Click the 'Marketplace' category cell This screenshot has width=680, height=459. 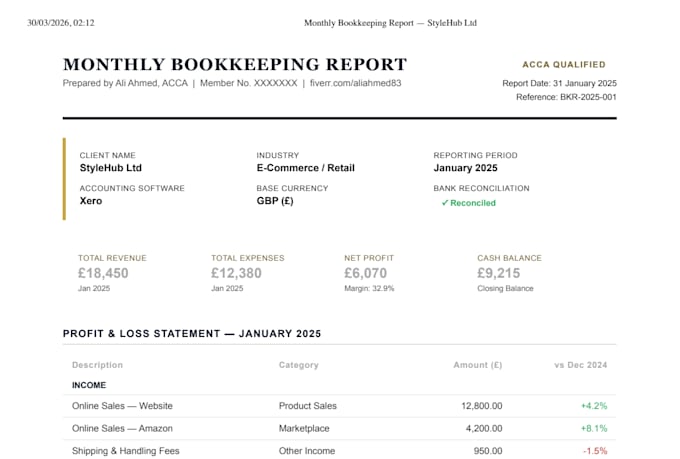[304, 428]
